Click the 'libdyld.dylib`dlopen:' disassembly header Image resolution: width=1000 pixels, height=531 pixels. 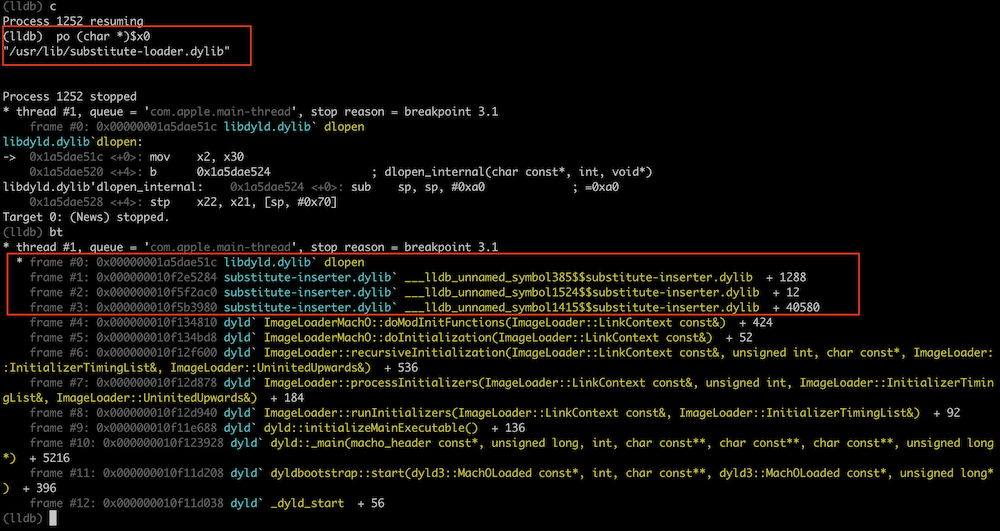tap(73, 142)
